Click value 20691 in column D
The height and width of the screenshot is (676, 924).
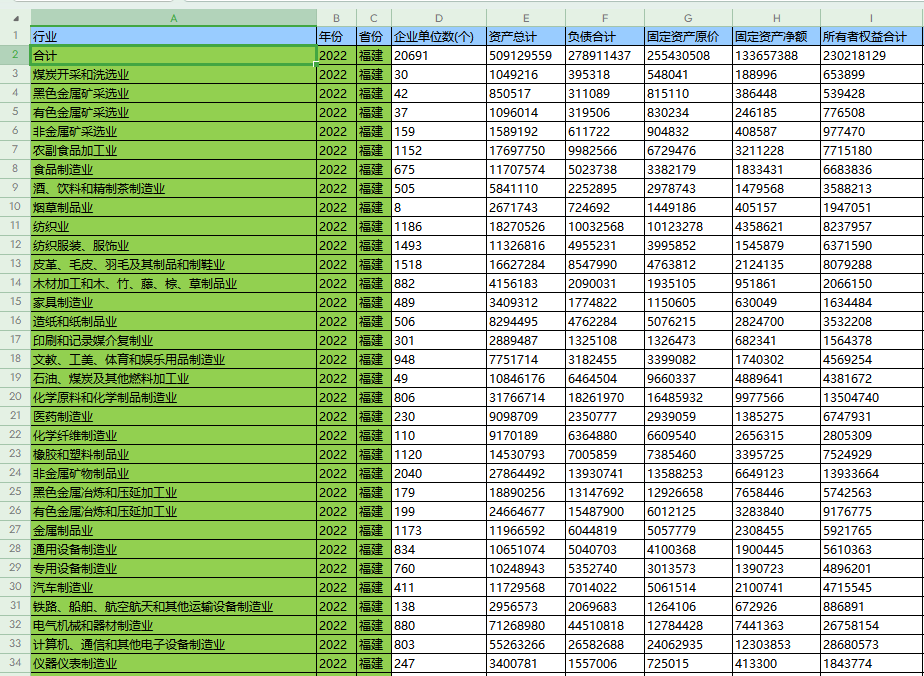click(438, 55)
